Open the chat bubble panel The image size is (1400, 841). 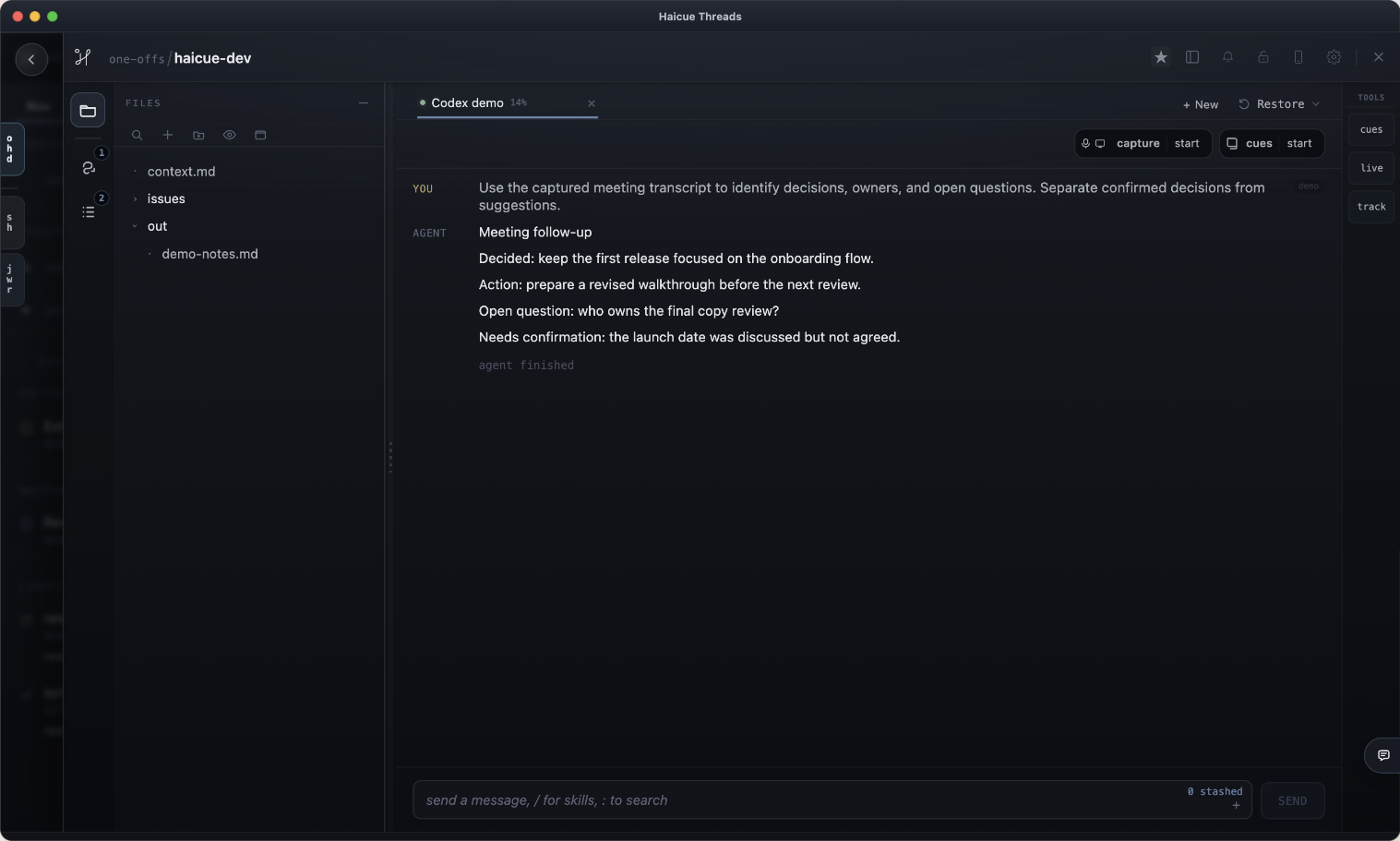click(1383, 755)
